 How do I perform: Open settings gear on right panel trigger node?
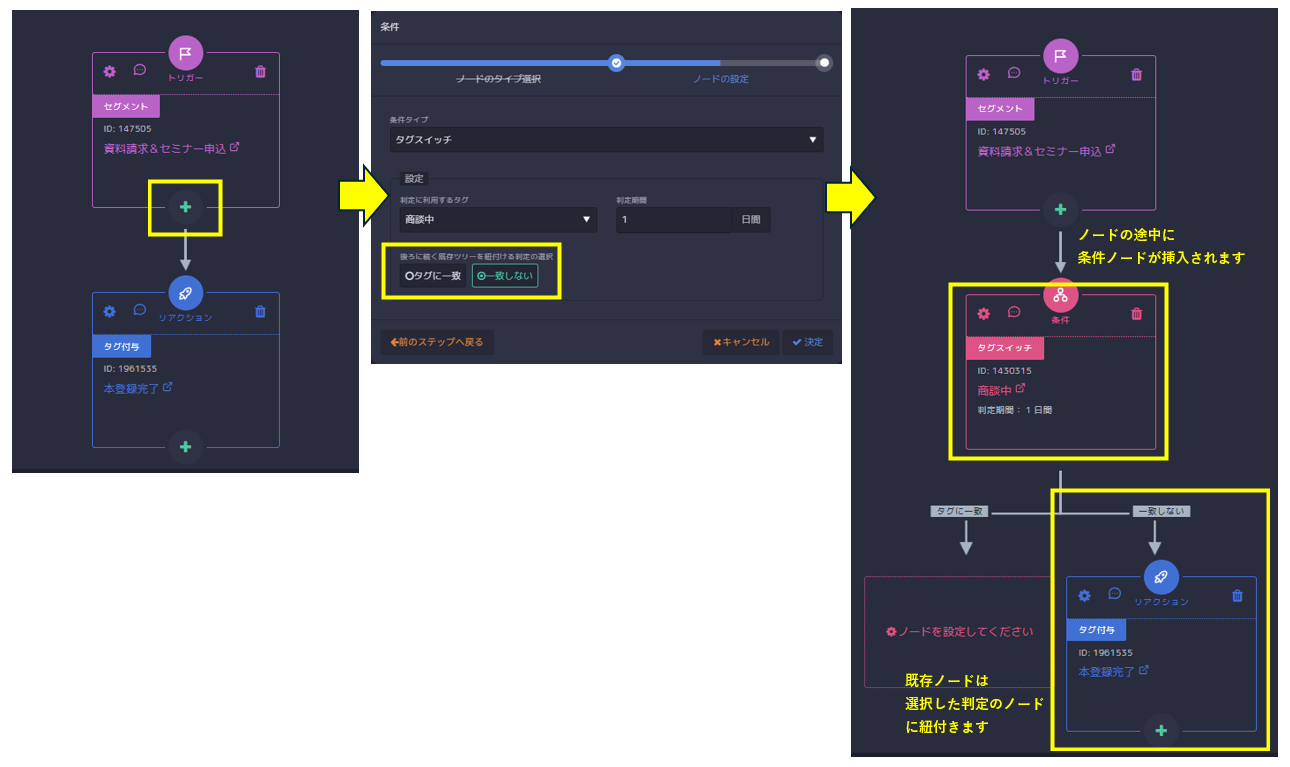pos(984,74)
